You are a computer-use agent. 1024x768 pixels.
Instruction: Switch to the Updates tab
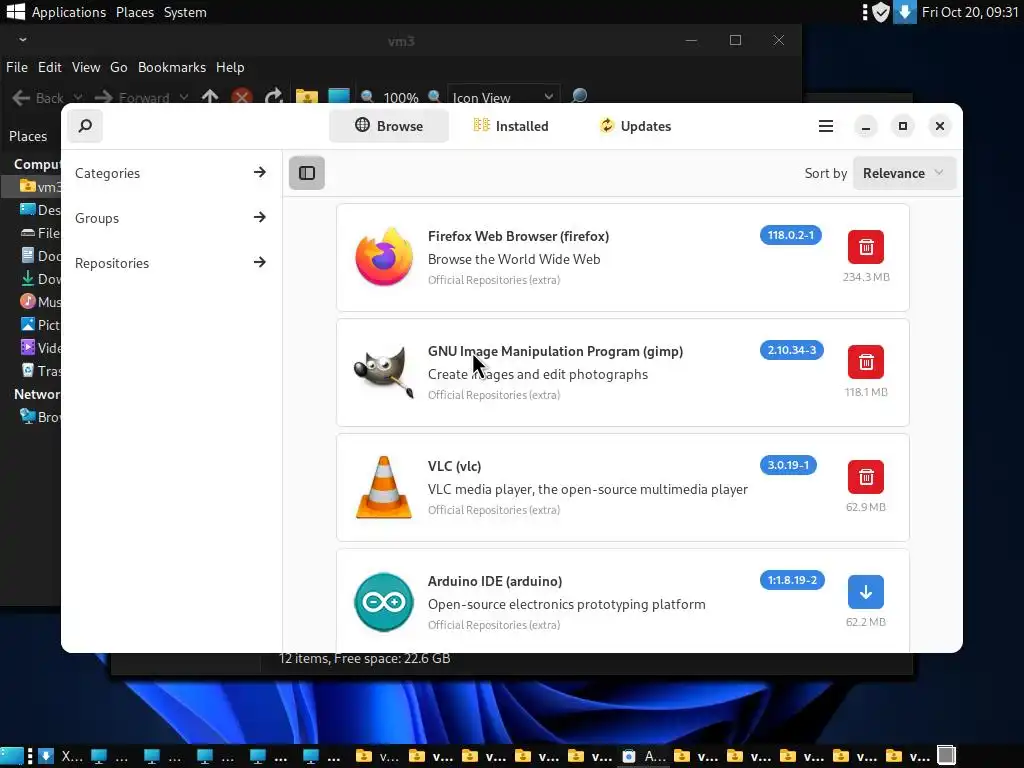[635, 126]
